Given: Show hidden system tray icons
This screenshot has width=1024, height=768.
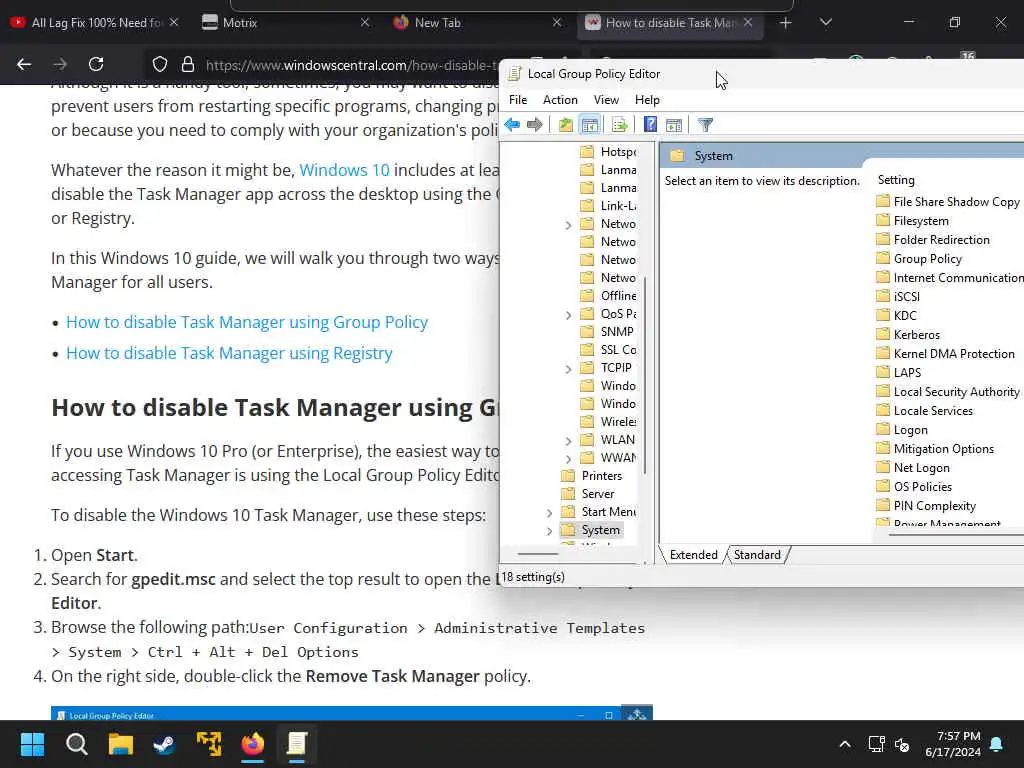Looking at the screenshot, I should point(844,744).
